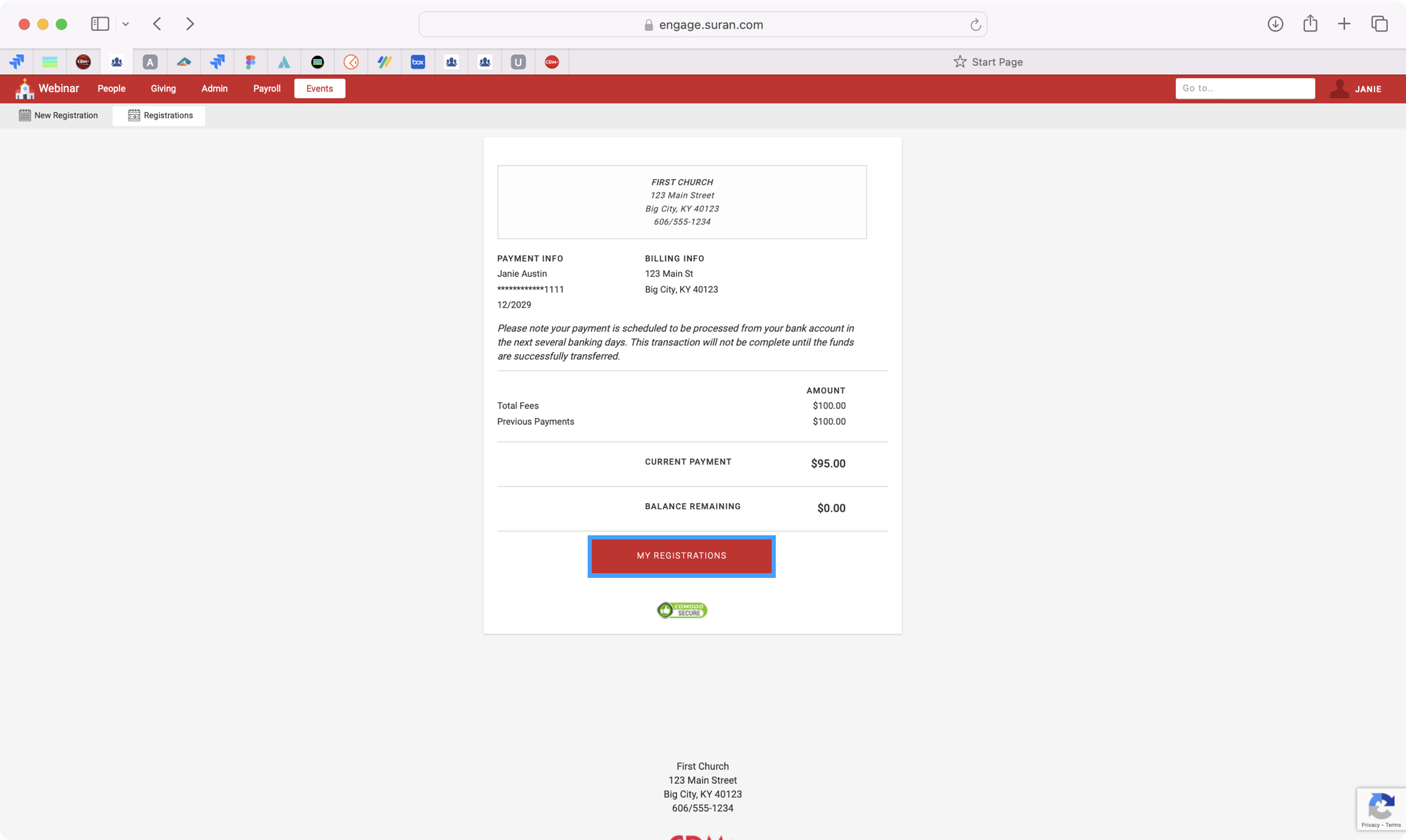Expand the sidebar dropdown chevron
1406x840 pixels.
click(126, 24)
